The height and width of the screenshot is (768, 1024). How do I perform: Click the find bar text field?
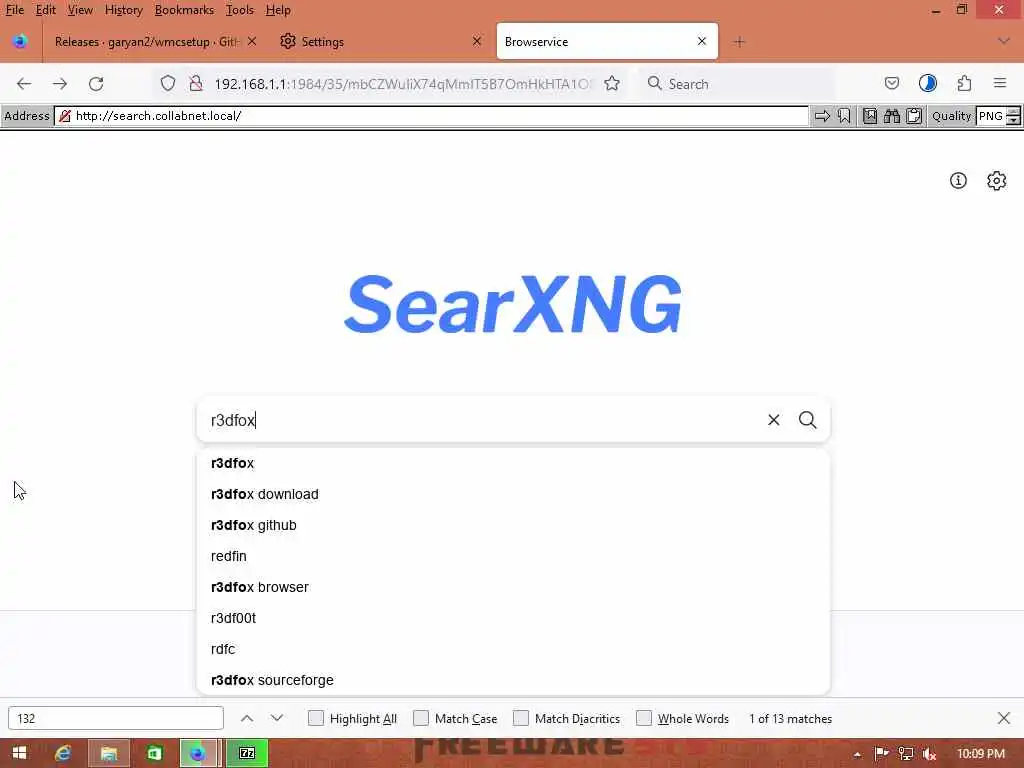(x=116, y=718)
